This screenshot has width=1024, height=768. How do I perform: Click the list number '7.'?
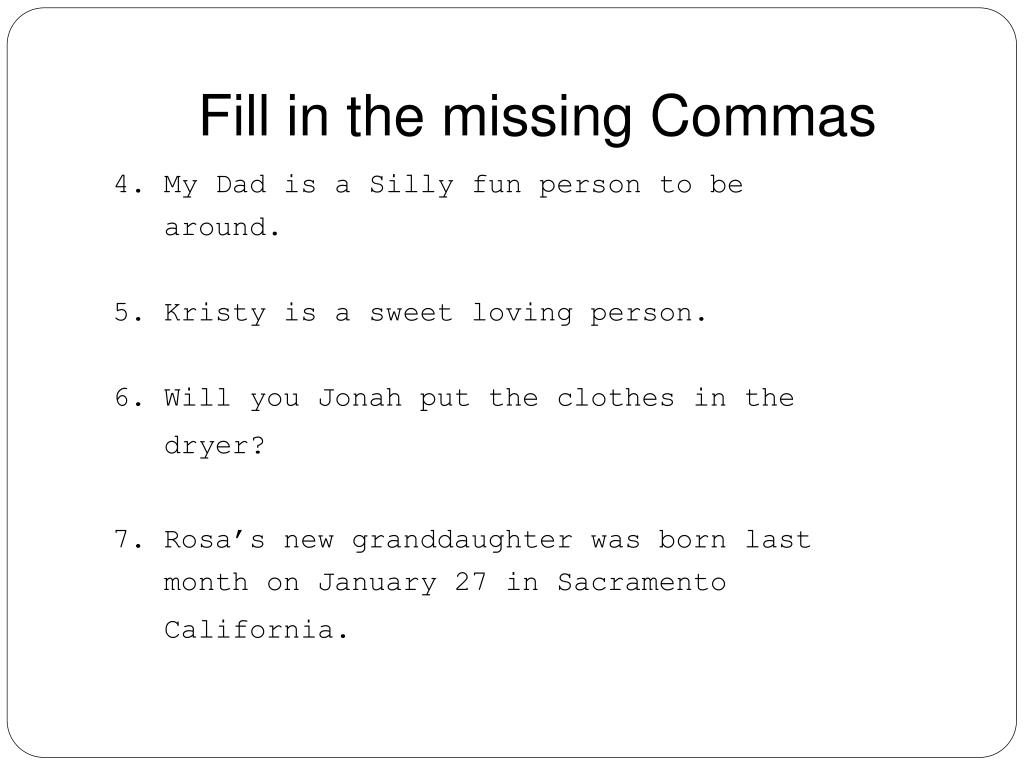coord(129,540)
